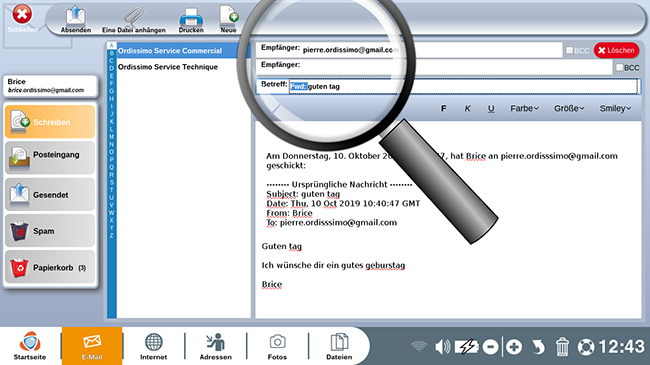This screenshot has height=365, width=650.
Task: Open Internet from the taskbar
Action: click(153, 346)
